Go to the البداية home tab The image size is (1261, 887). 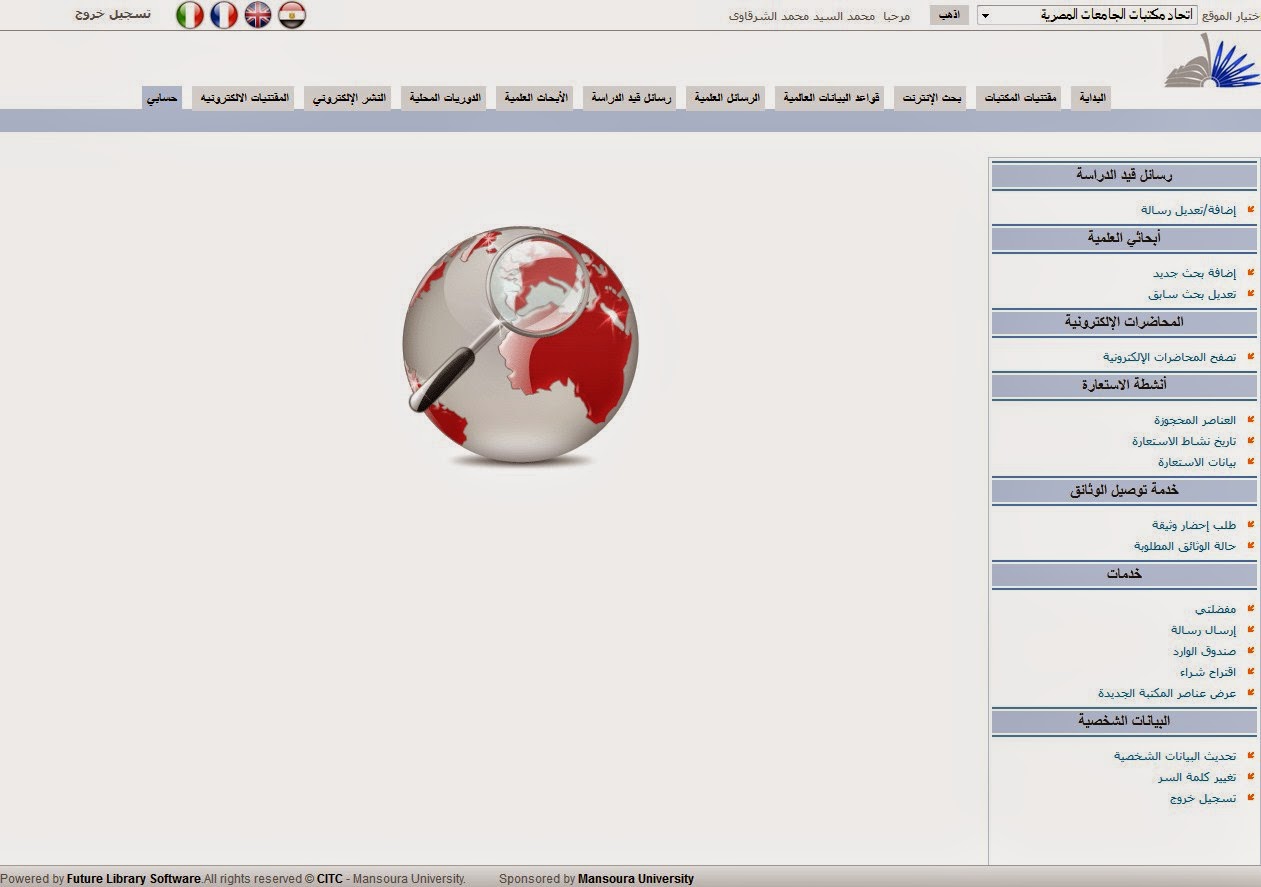tap(1091, 98)
